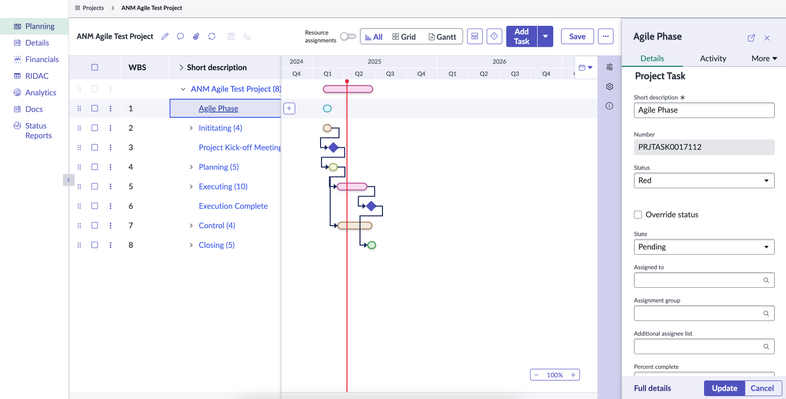Click the pencil edit icon beside project name
This screenshot has height=399, width=786.
(x=165, y=37)
